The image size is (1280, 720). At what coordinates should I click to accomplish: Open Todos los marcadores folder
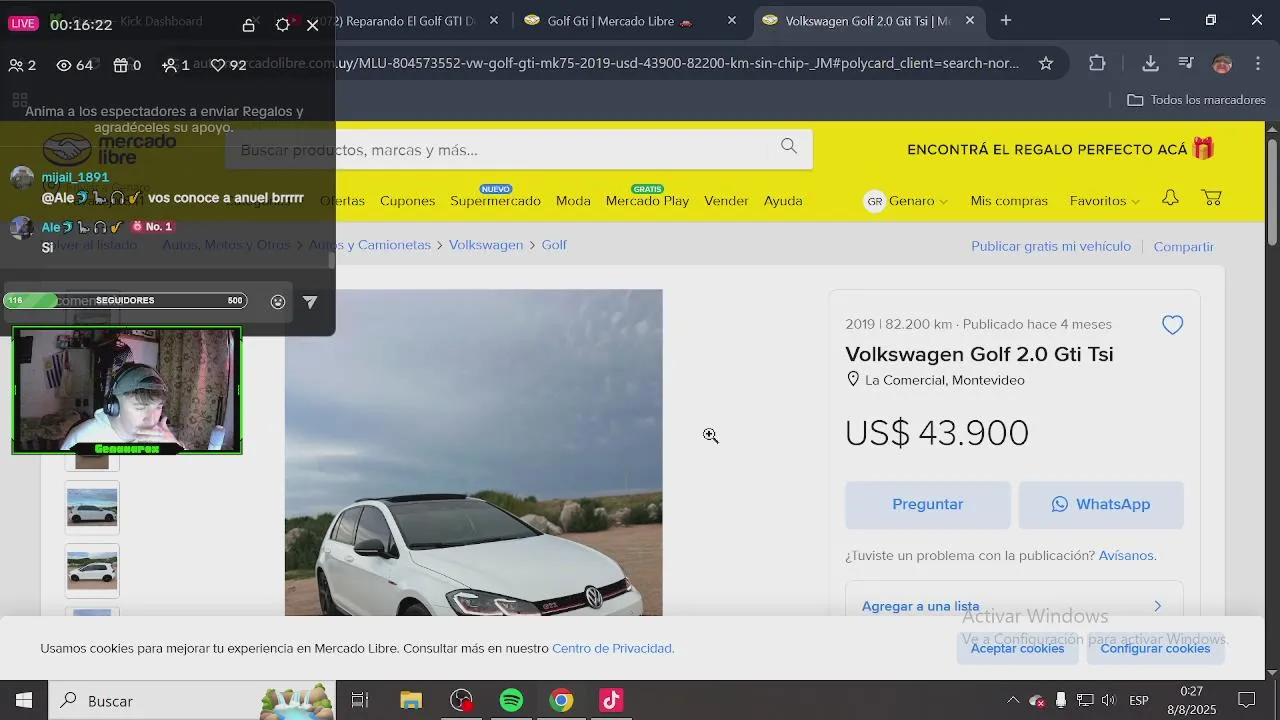click(1196, 100)
